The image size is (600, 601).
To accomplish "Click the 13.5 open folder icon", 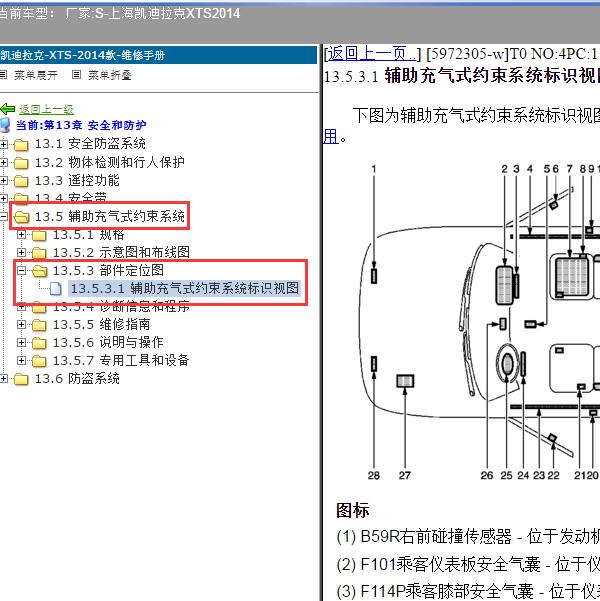I will click(21, 217).
